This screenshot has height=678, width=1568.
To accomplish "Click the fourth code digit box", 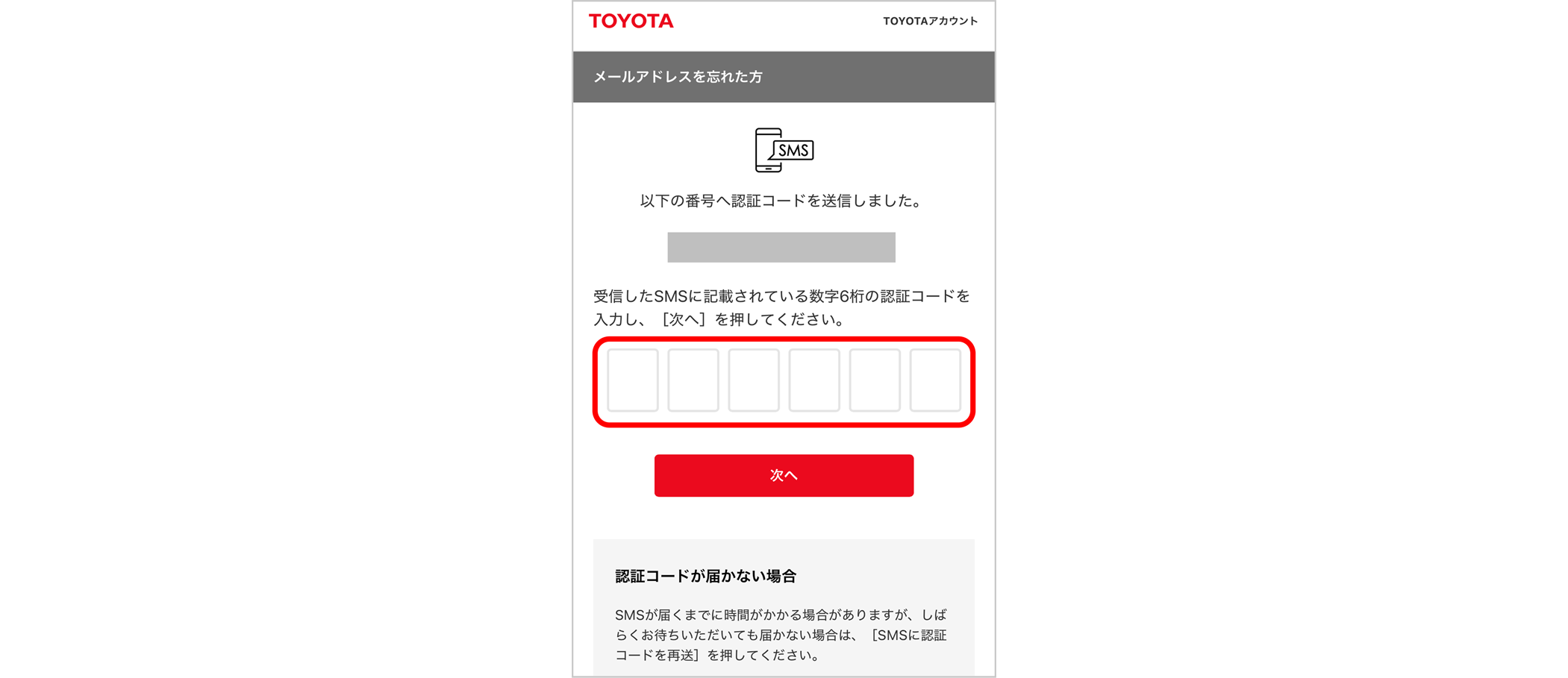I will click(x=813, y=380).
